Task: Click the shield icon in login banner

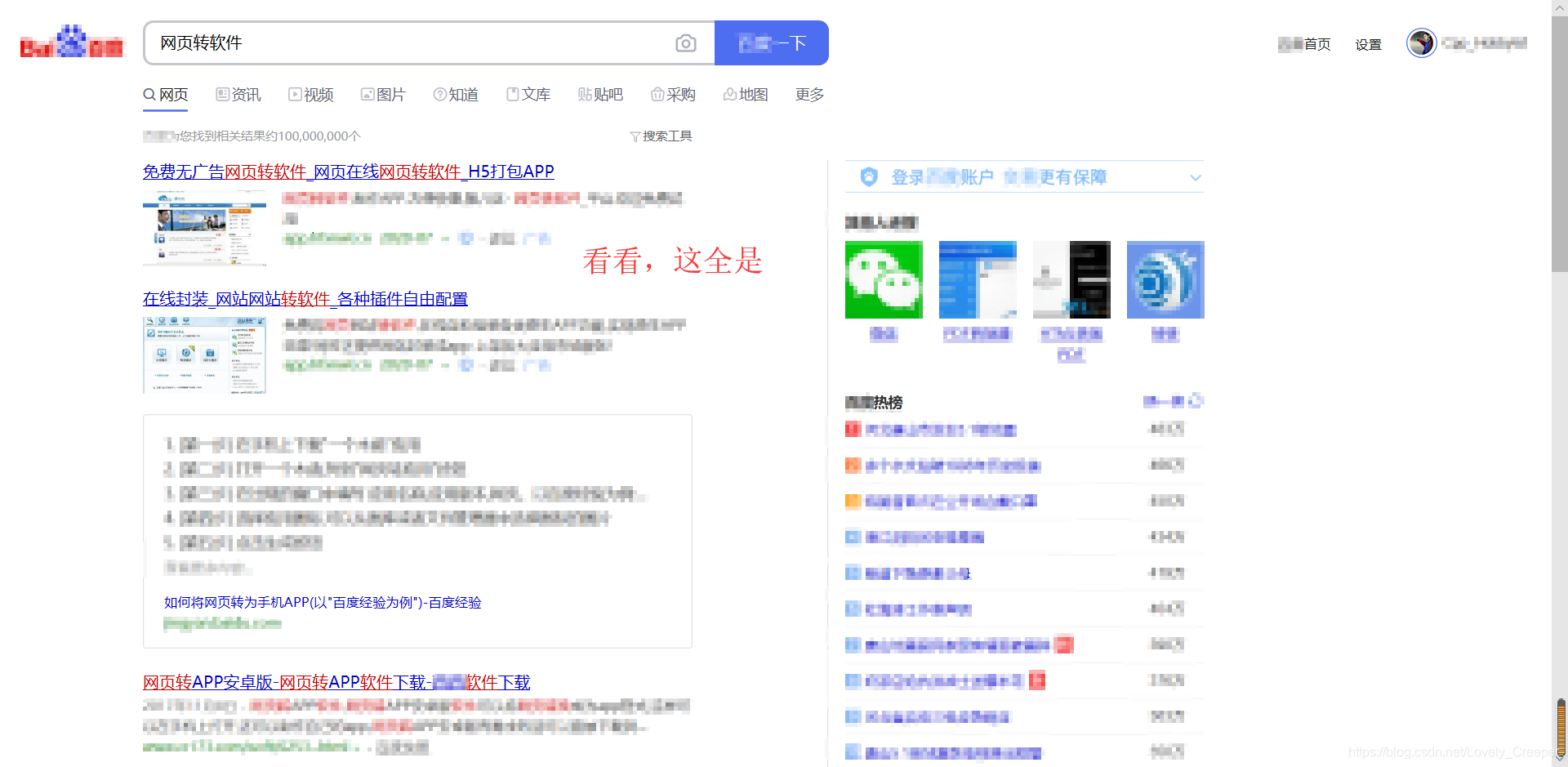Action: click(x=870, y=176)
